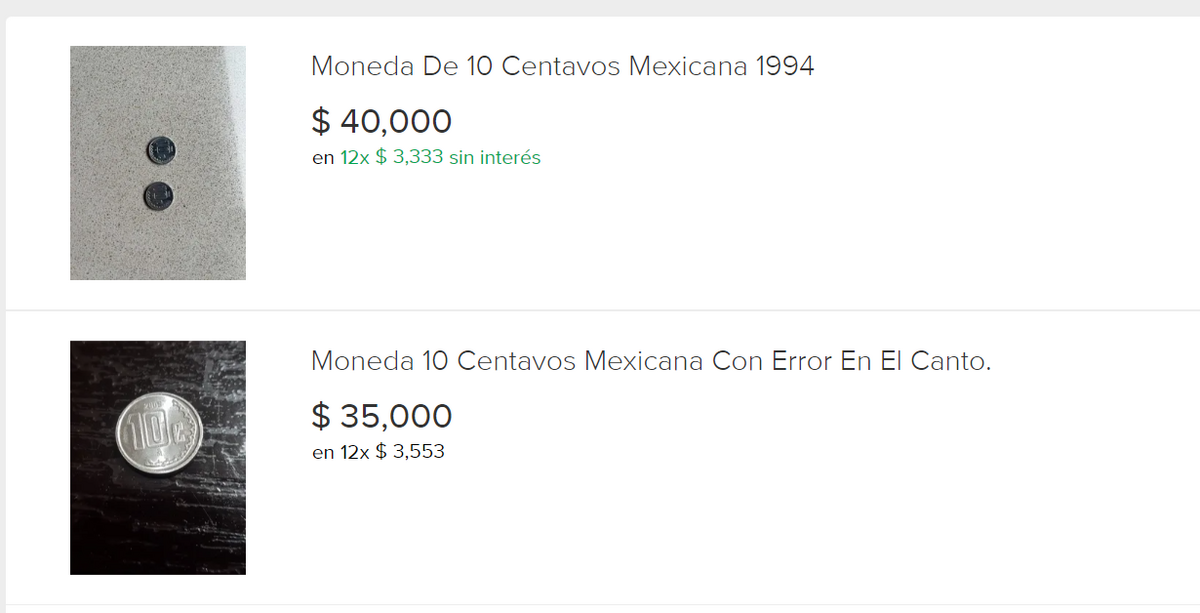
Task: Click the word 'en' before green 12x text
Action: point(323,158)
